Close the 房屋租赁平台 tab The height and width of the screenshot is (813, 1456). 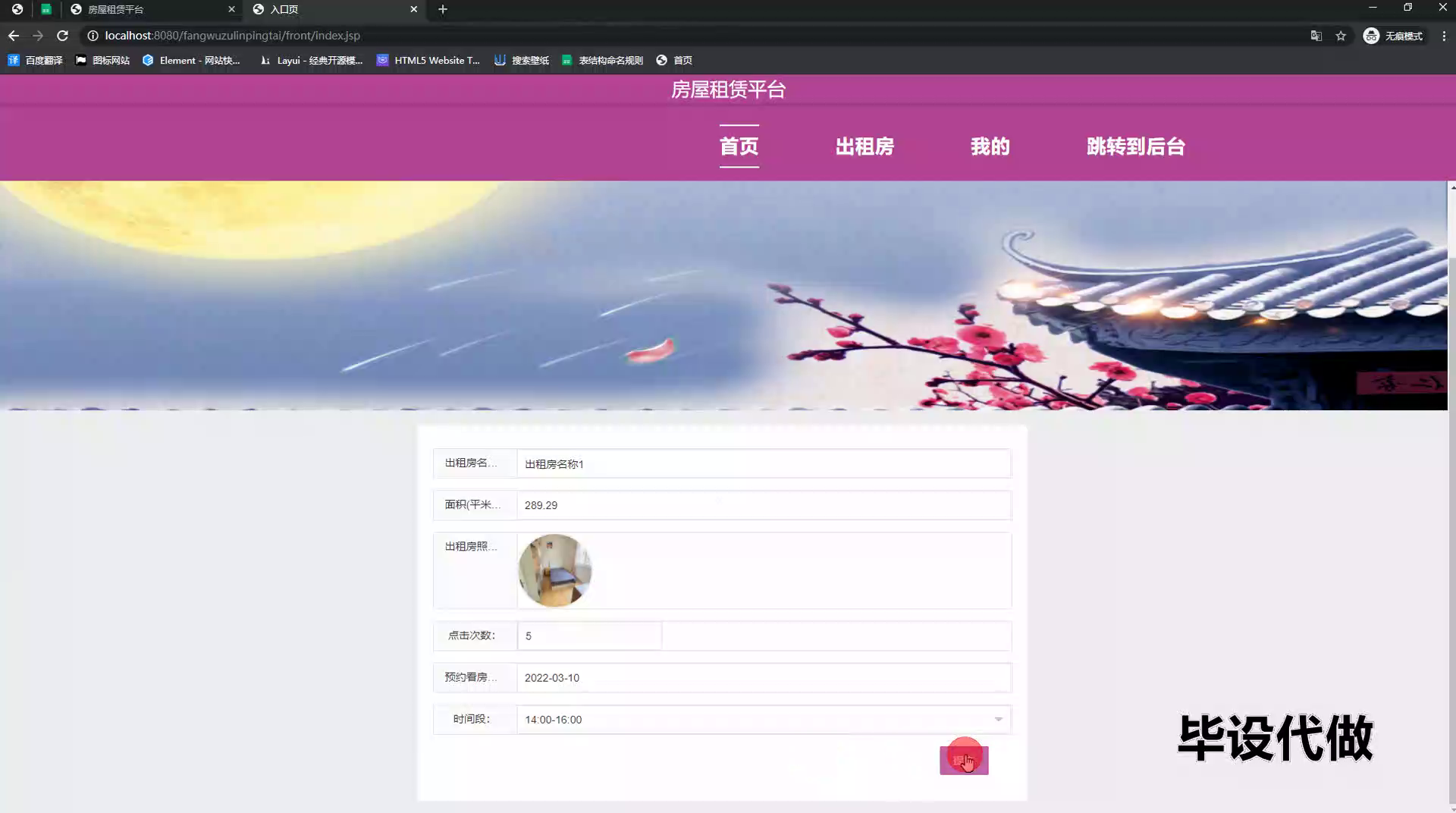232,9
